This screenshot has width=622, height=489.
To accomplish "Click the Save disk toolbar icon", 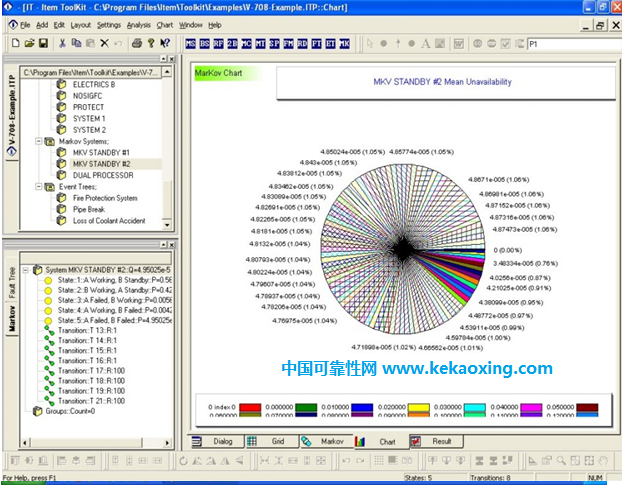I will click(x=43, y=43).
